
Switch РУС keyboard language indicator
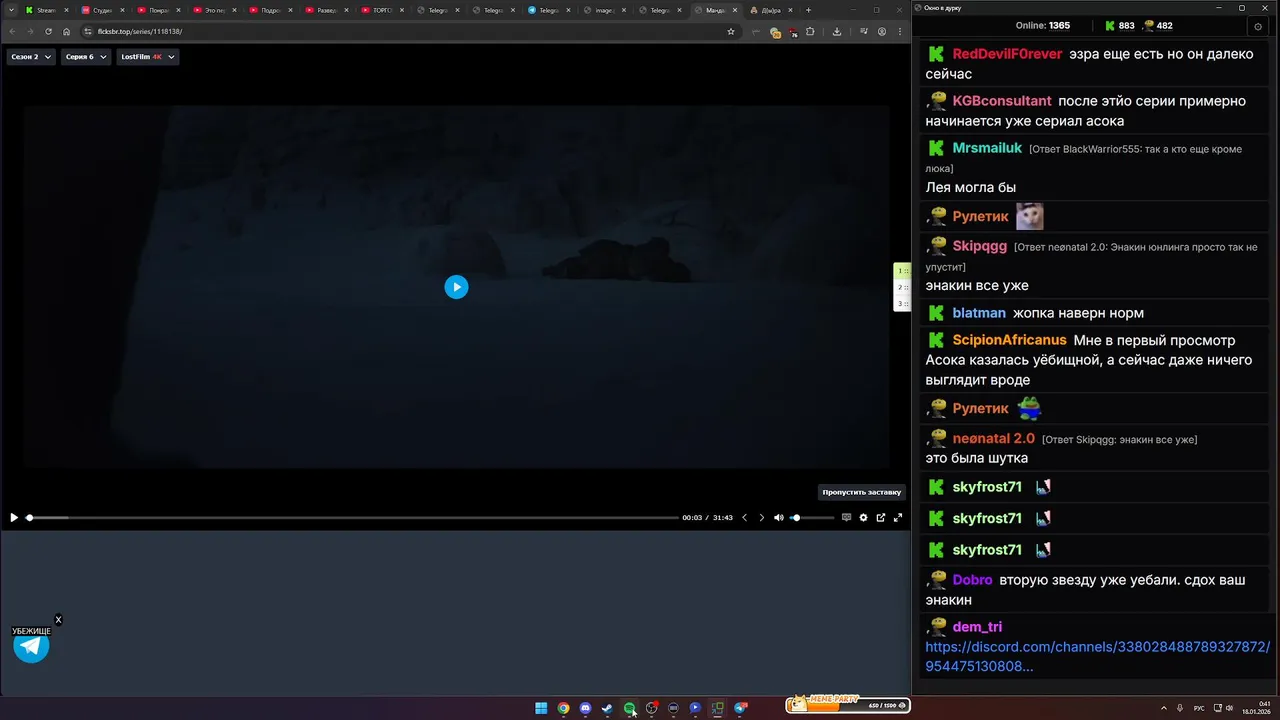(1199, 708)
